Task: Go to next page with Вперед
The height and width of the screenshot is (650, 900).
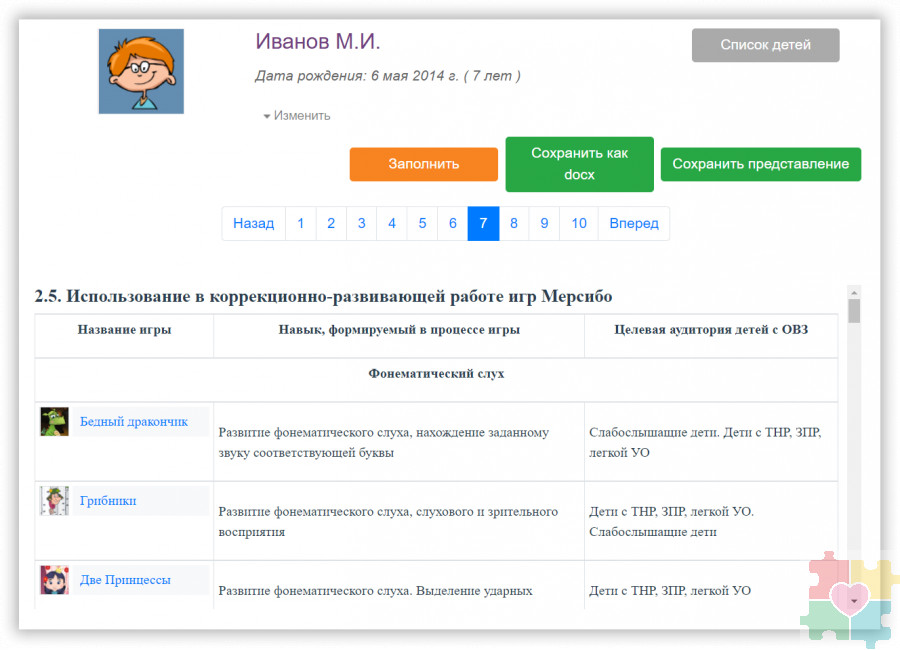Action: pos(634,223)
